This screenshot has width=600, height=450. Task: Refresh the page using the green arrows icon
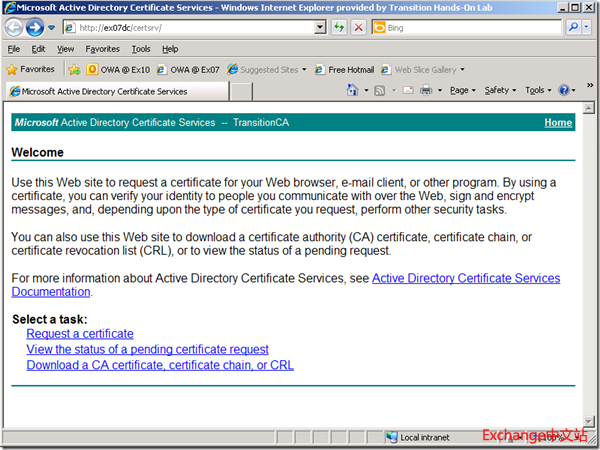[340, 27]
